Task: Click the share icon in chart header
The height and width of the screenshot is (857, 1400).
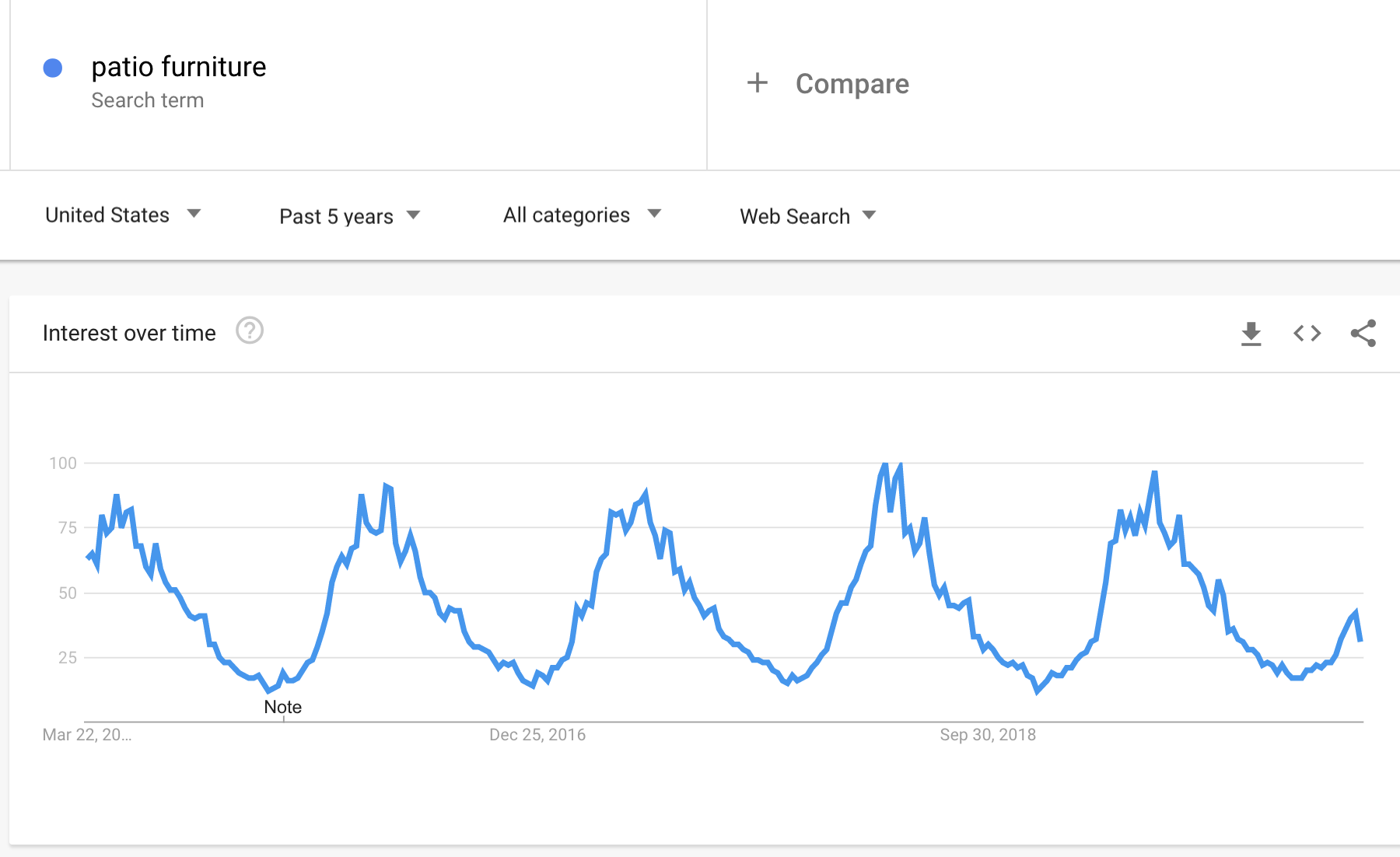Action: click(x=1362, y=333)
